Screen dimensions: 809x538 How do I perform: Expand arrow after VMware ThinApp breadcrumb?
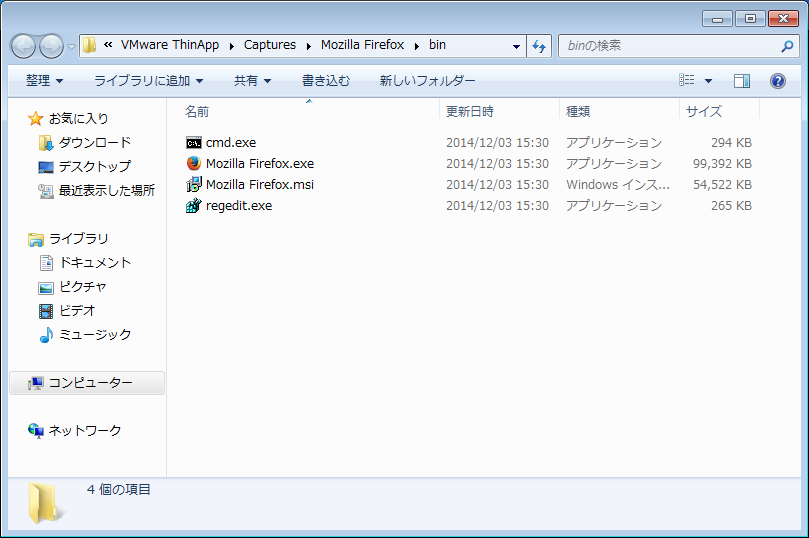click(x=232, y=46)
